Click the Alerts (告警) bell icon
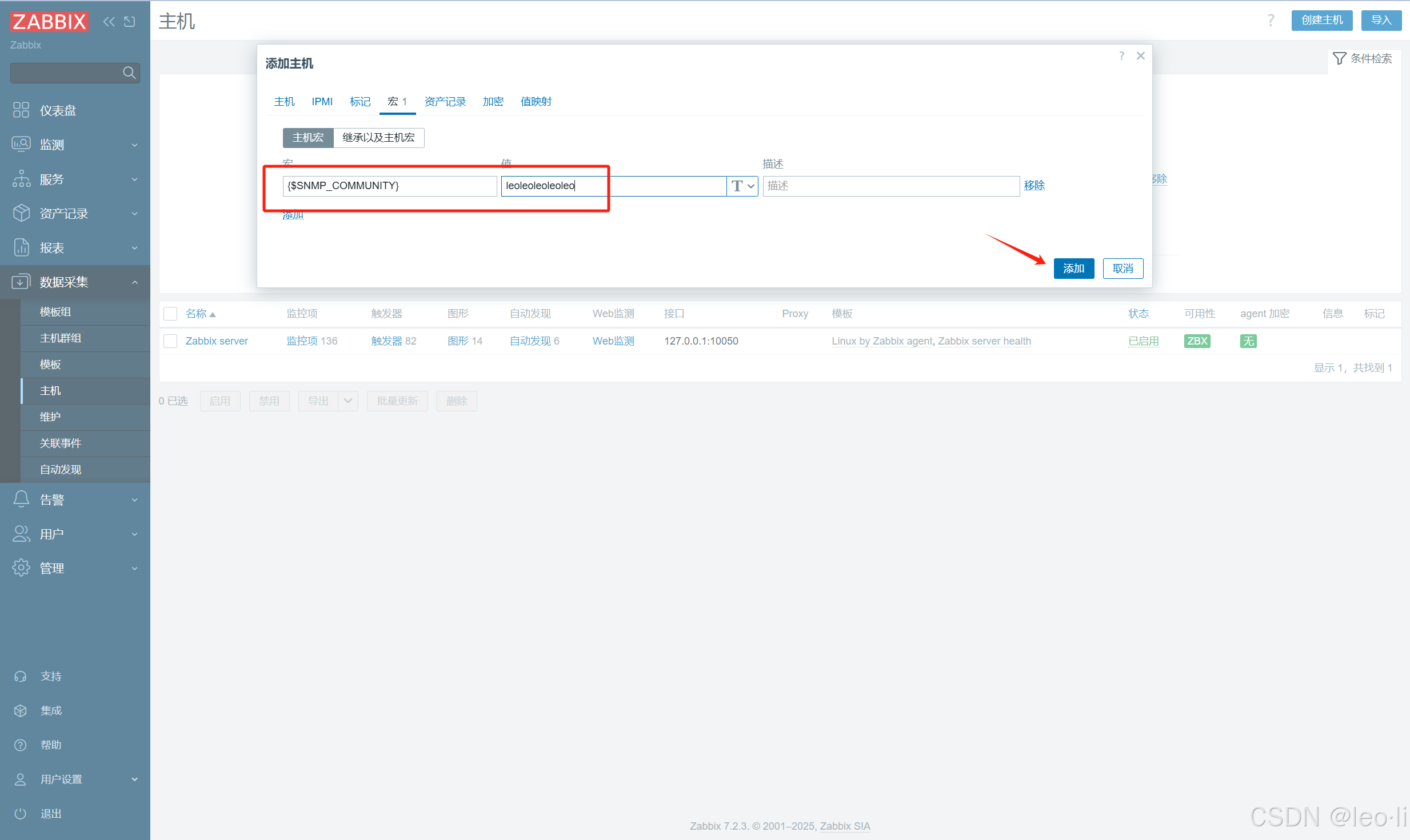1410x840 pixels. click(x=21, y=499)
